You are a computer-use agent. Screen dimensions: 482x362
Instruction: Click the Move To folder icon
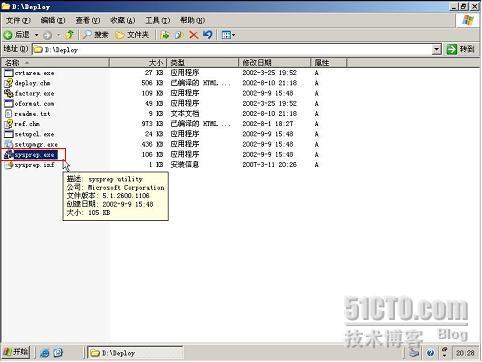tap(165, 34)
